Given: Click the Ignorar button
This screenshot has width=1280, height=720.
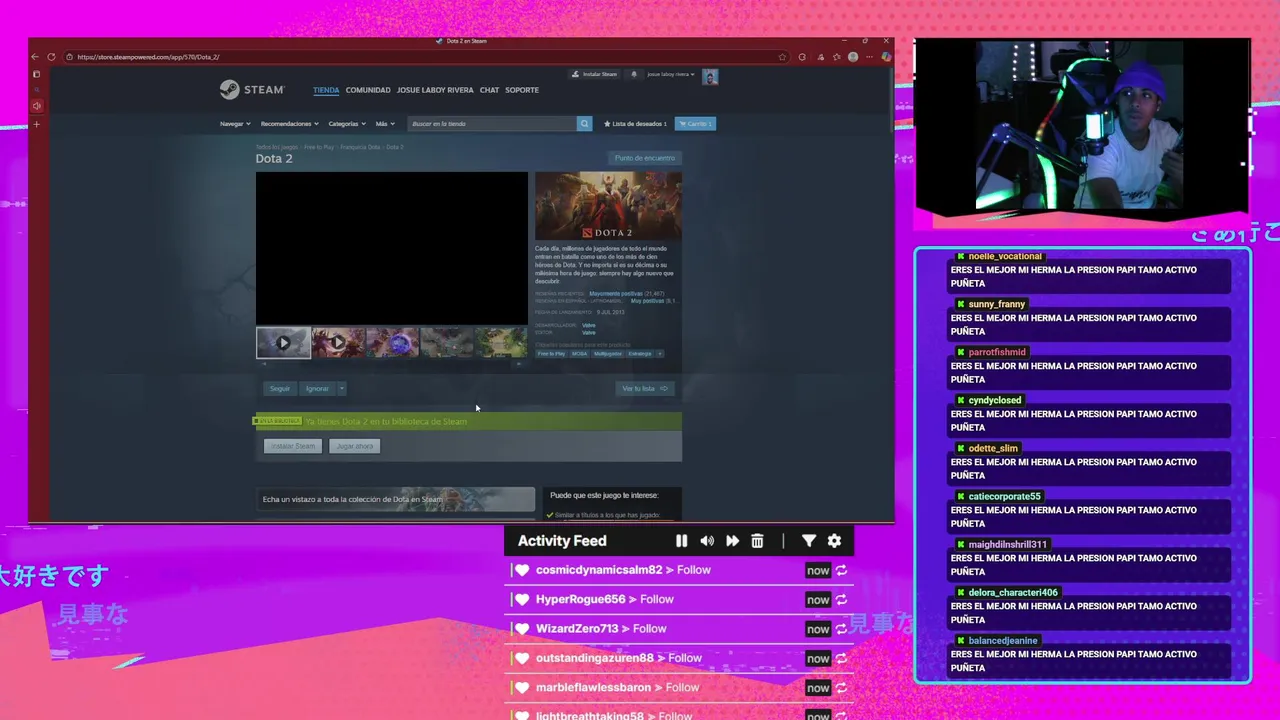Looking at the screenshot, I should click(317, 388).
